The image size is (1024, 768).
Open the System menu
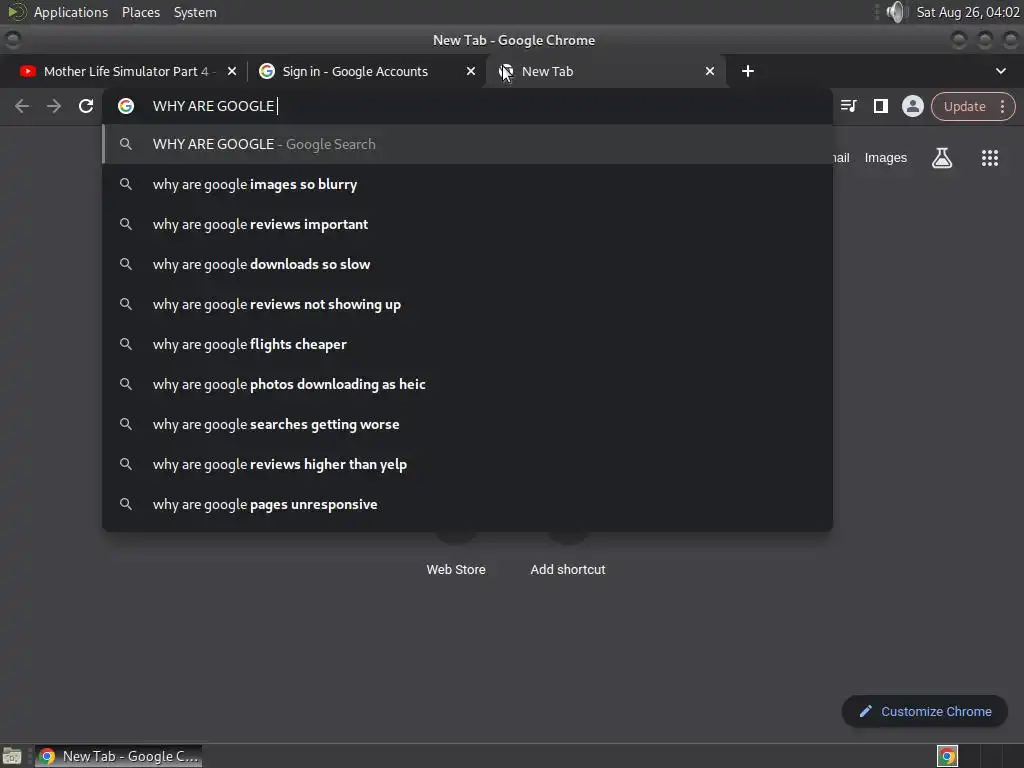(195, 12)
